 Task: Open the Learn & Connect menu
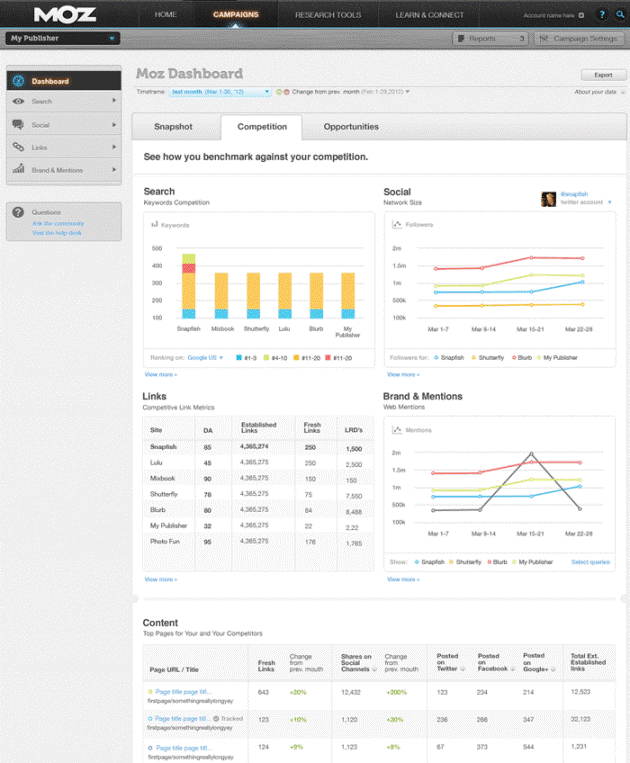pyautogui.click(x=430, y=15)
